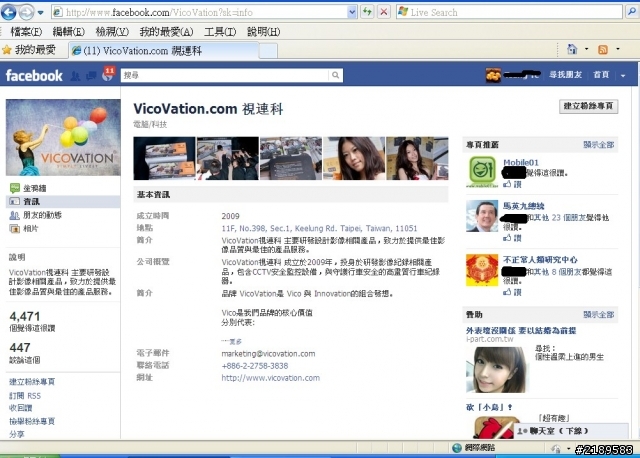Screen dimensions: 640x458
Task: Expand the Home icon dropdown arrow
Action: (587, 49)
